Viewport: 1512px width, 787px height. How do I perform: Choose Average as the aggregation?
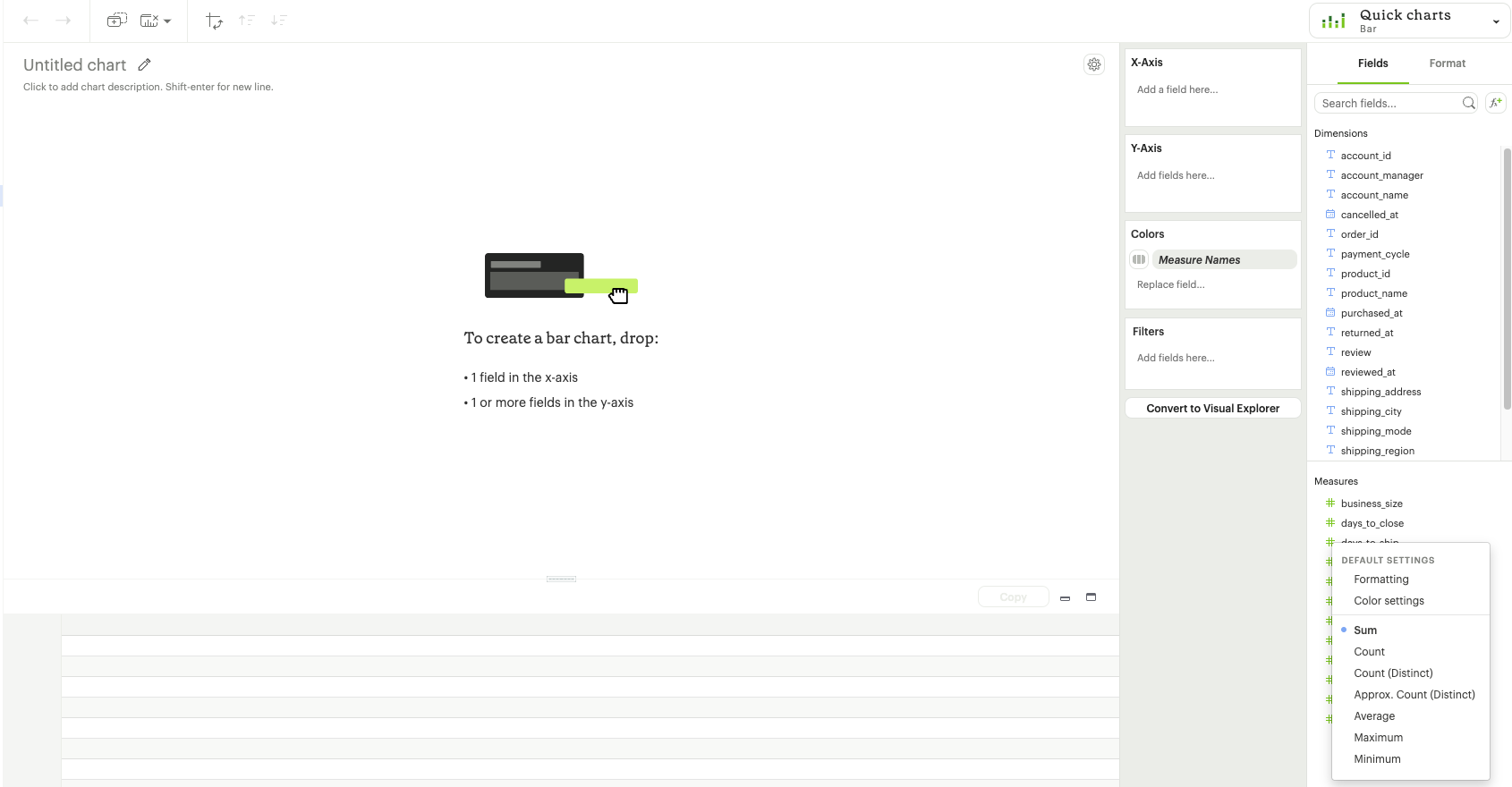click(1374, 716)
